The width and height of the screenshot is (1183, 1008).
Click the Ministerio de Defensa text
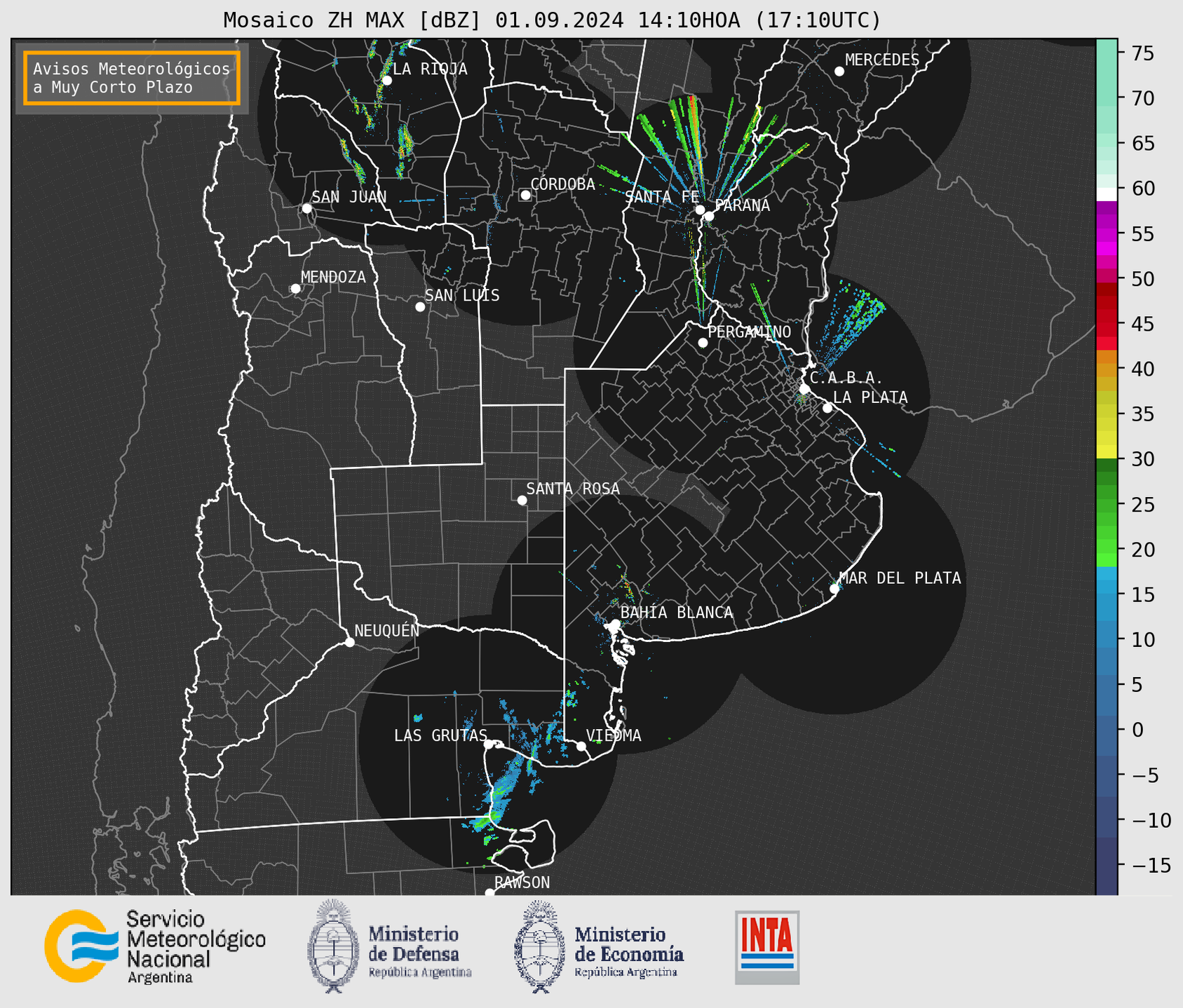click(x=420, y=951)
